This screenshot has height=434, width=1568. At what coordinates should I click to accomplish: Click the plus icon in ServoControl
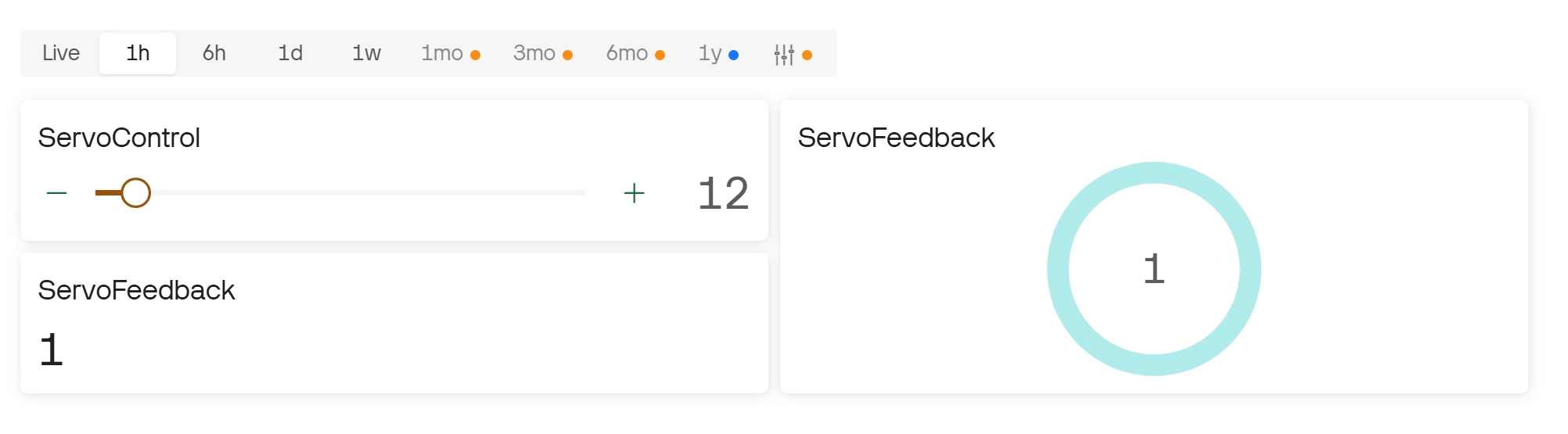pyautogui.click(x=634, y=193)
